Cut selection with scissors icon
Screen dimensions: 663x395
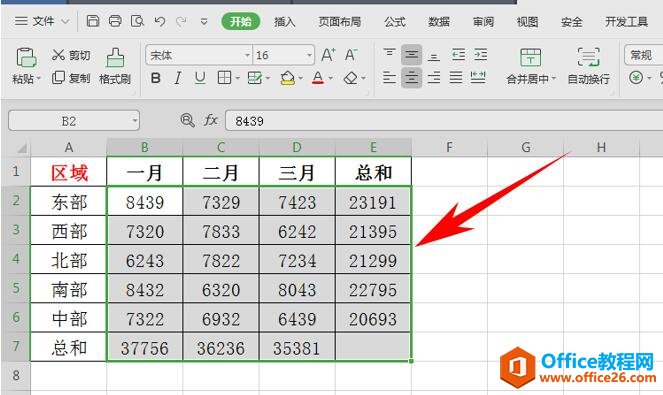[x=58, y=55]
